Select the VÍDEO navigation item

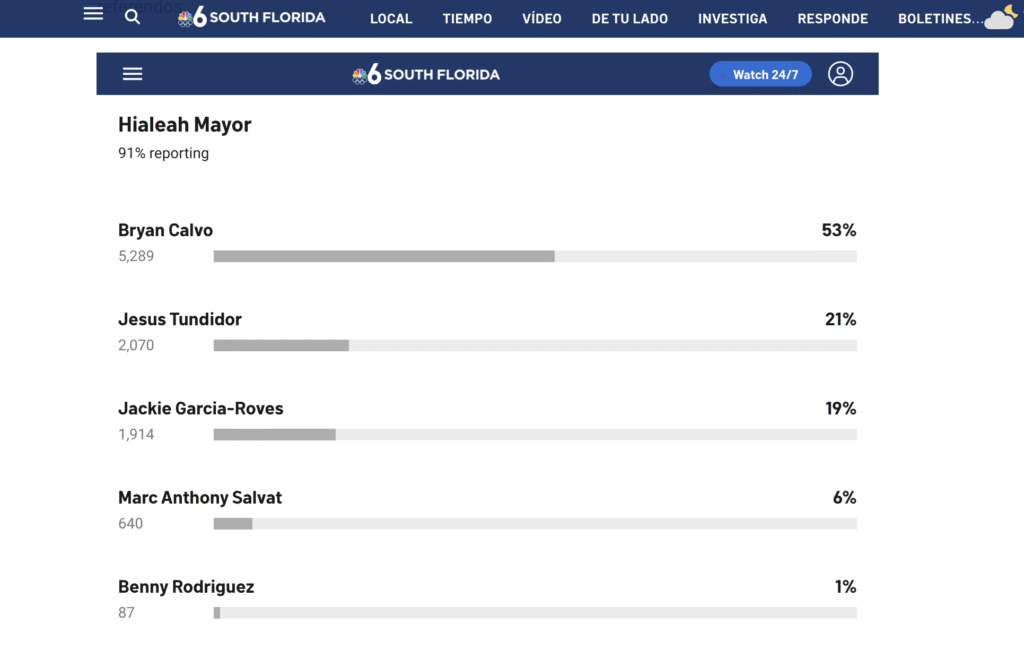[541, 19]
